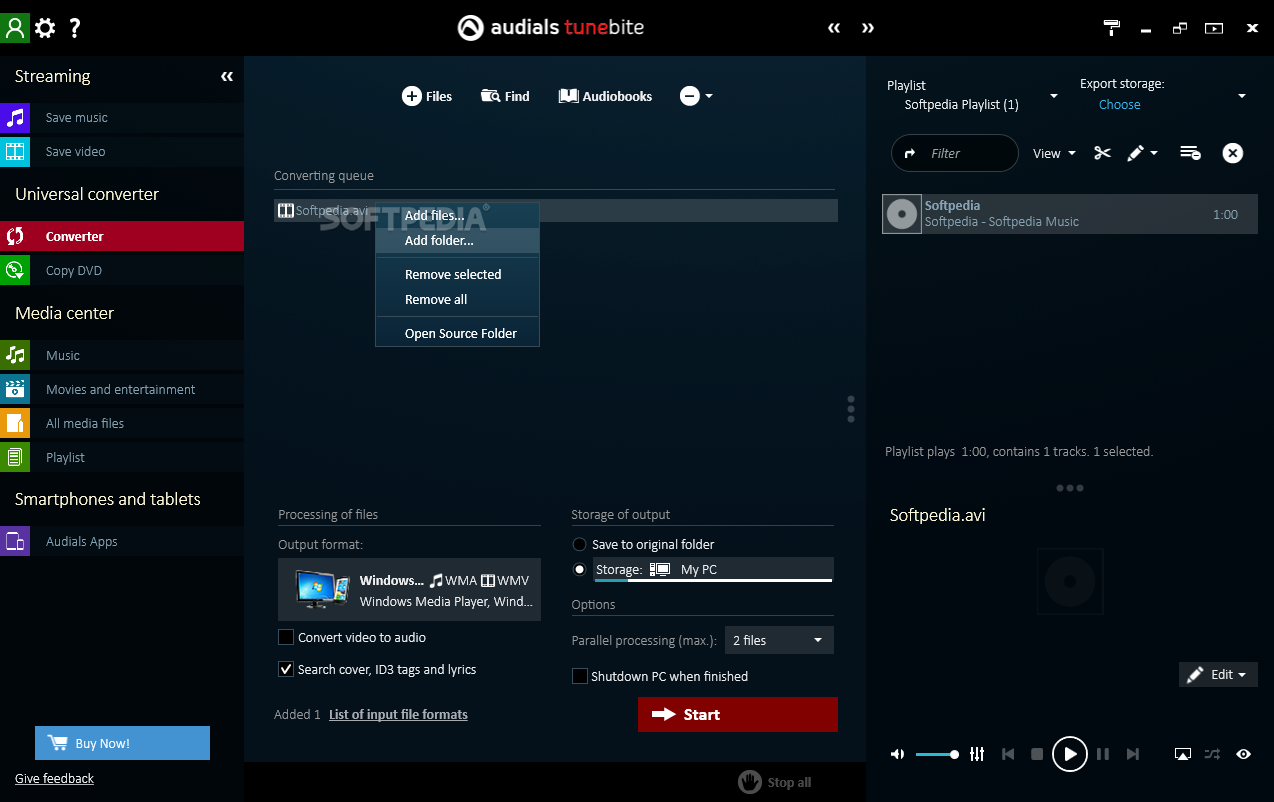Click the three vertical dots panel handle

click(x=851, y=409)
